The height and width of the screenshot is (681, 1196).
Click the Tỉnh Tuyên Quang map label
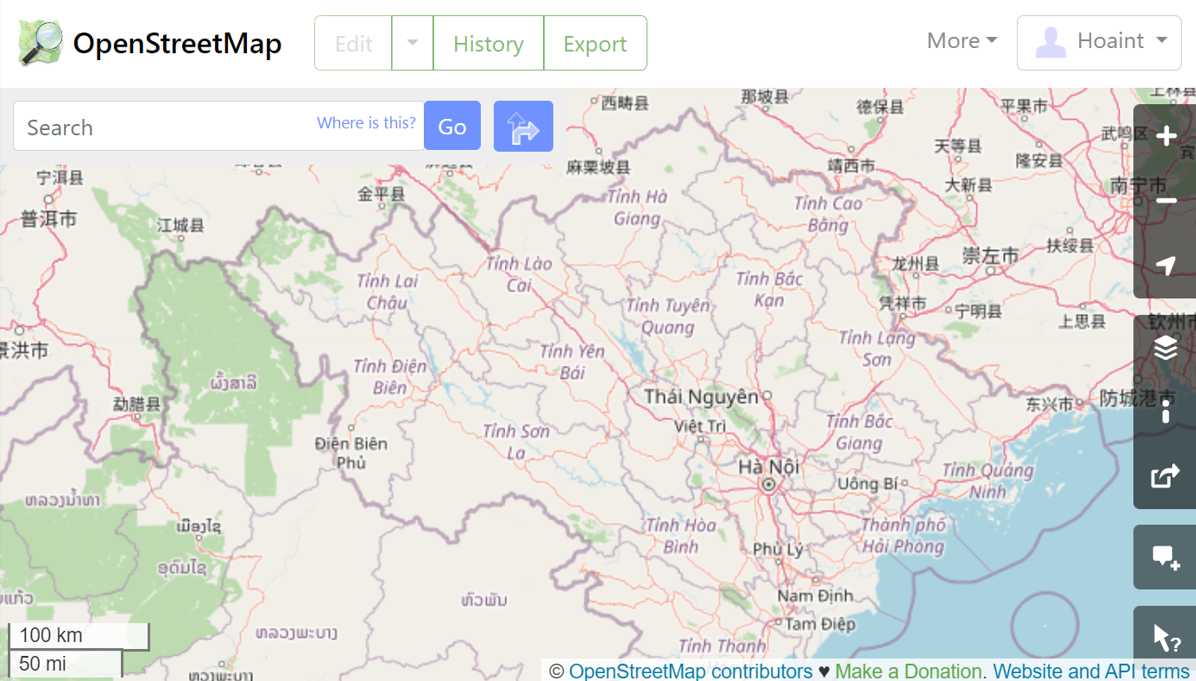(x=668, y=316)
